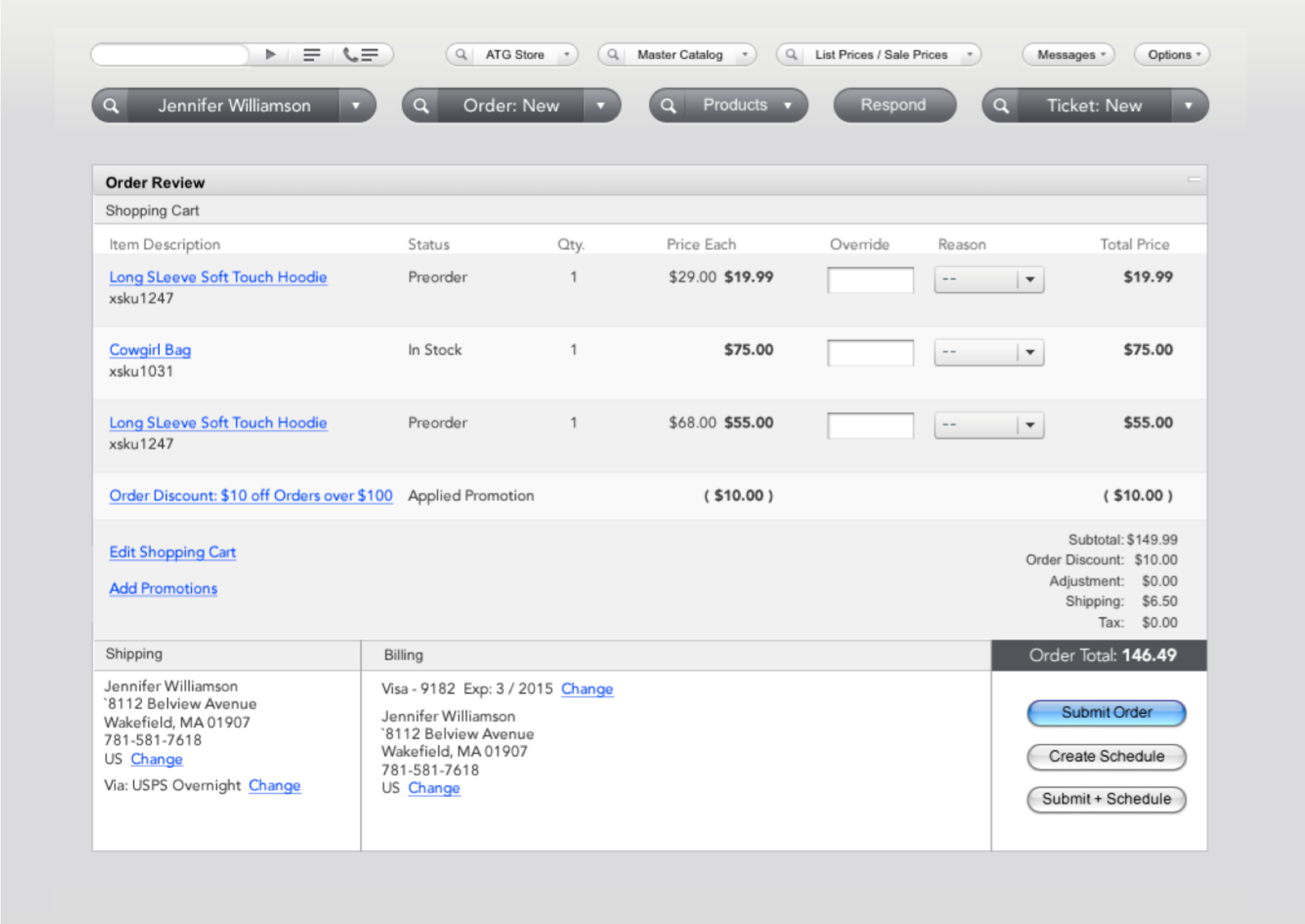Open the Jennifer Williamson dropdown arrow
This screenshot has width=1305, height=924.
tap(356, 106)
